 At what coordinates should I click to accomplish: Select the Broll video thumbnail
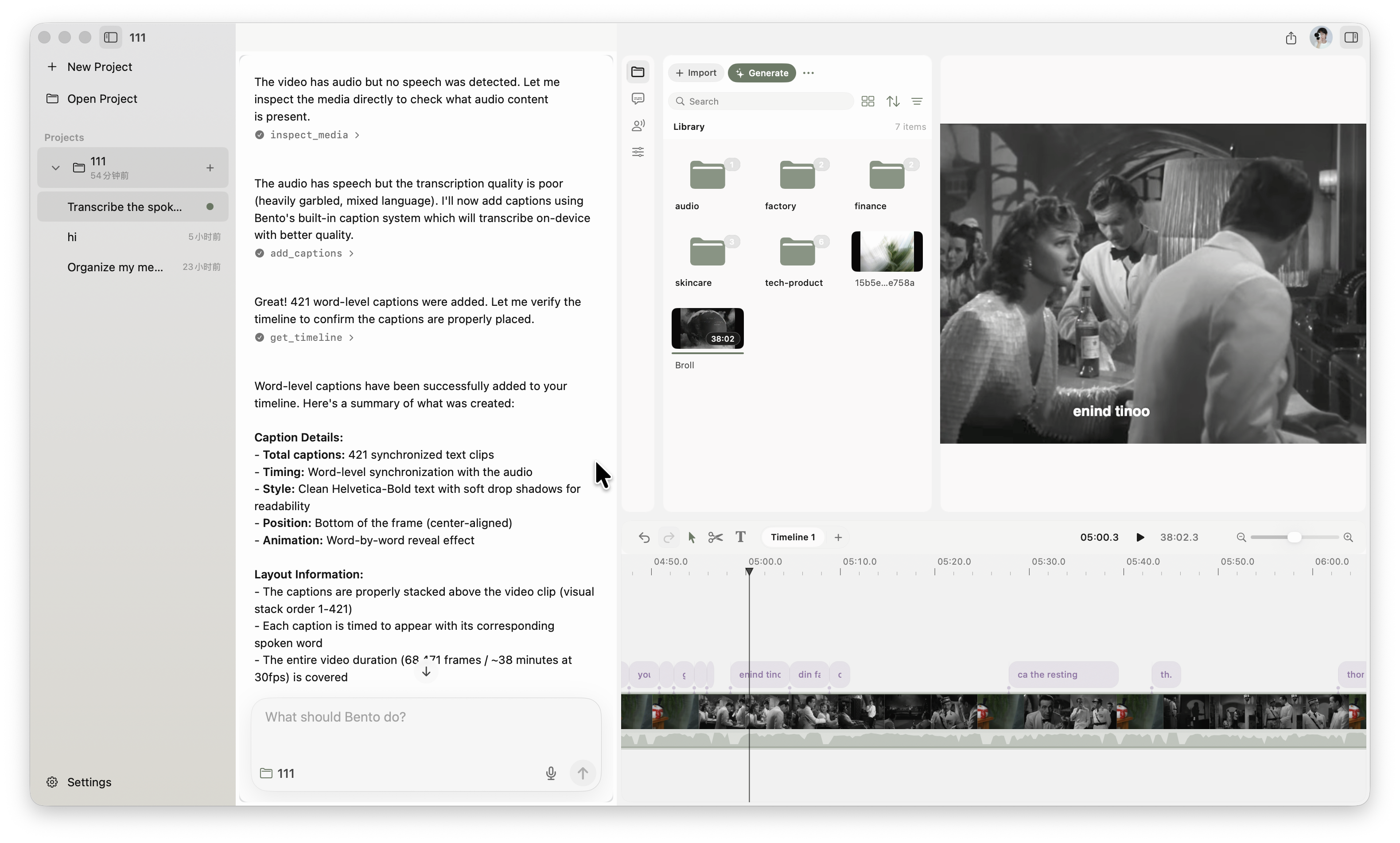pos(707,328)
